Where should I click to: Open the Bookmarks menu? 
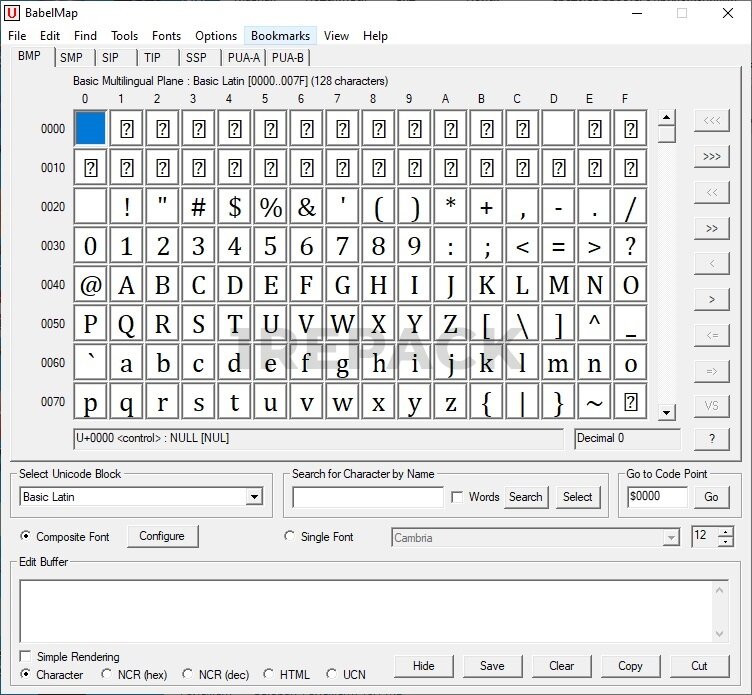pyautogui.click(x=280, y=36)
